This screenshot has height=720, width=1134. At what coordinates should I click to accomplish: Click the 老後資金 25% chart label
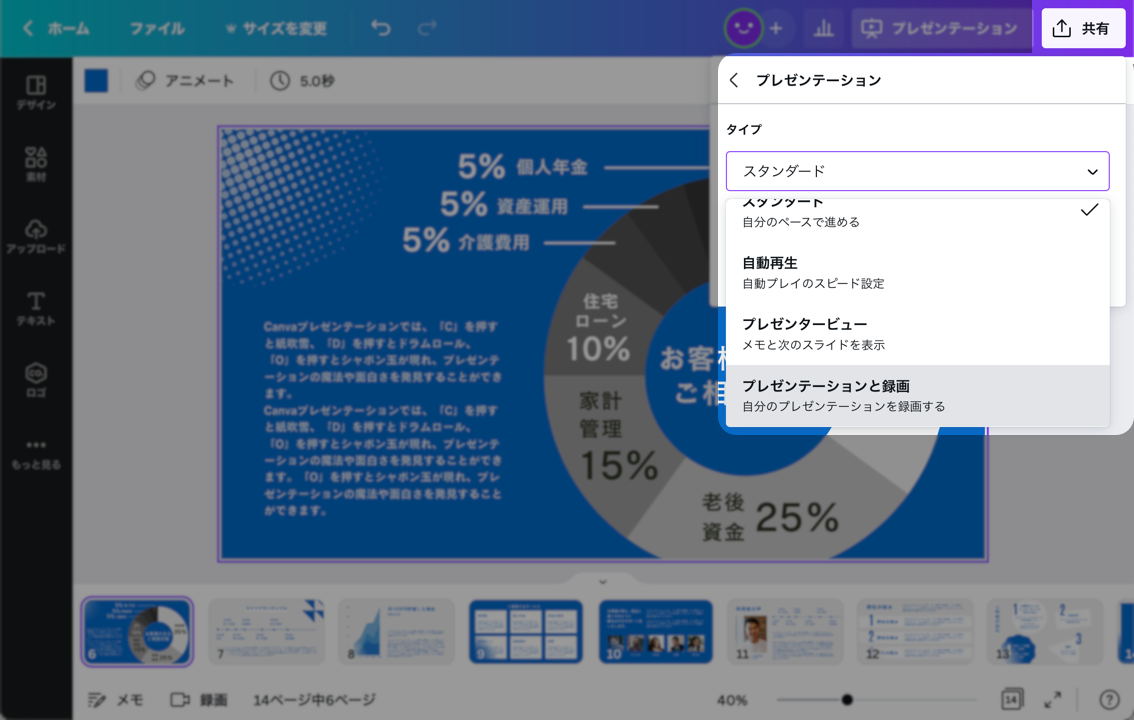[x=769, y=518]
